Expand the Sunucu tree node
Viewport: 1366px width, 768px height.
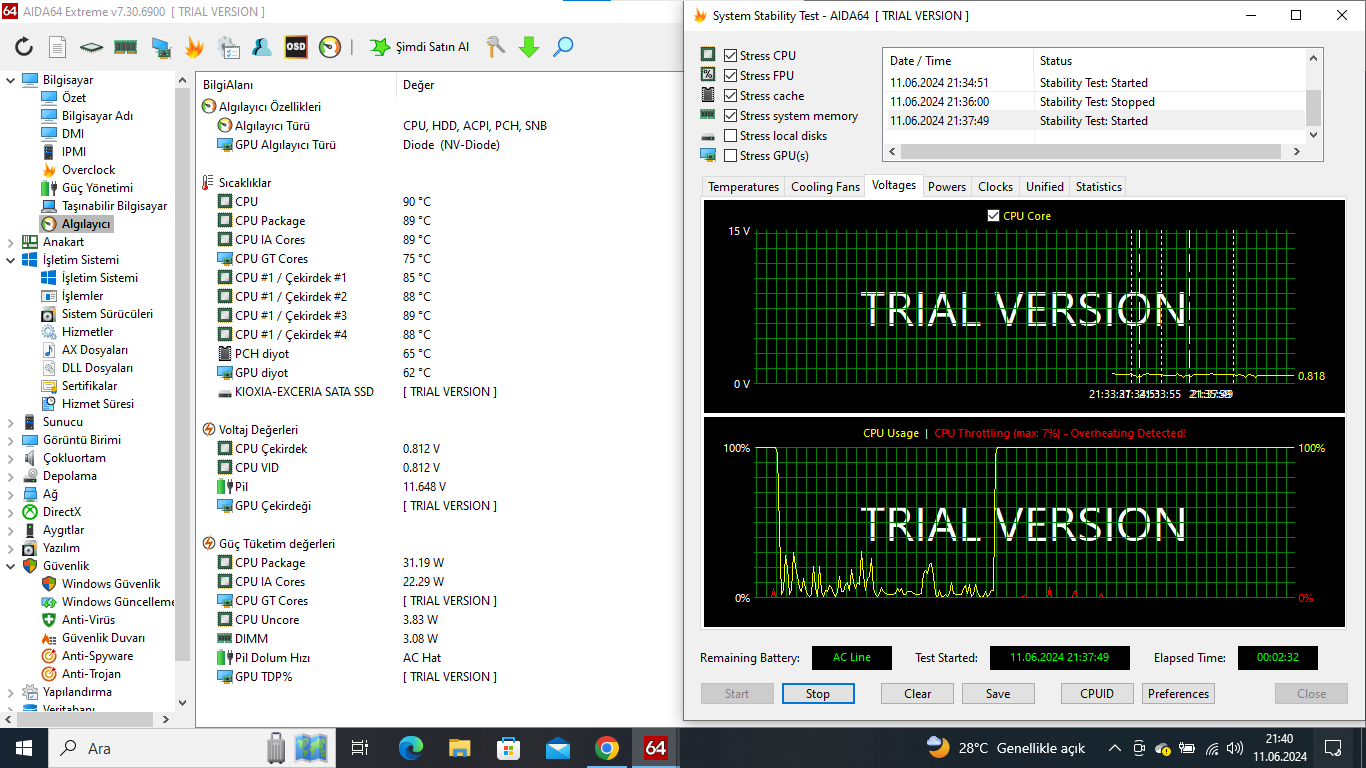pyautogui.click(x=11, y=422)
